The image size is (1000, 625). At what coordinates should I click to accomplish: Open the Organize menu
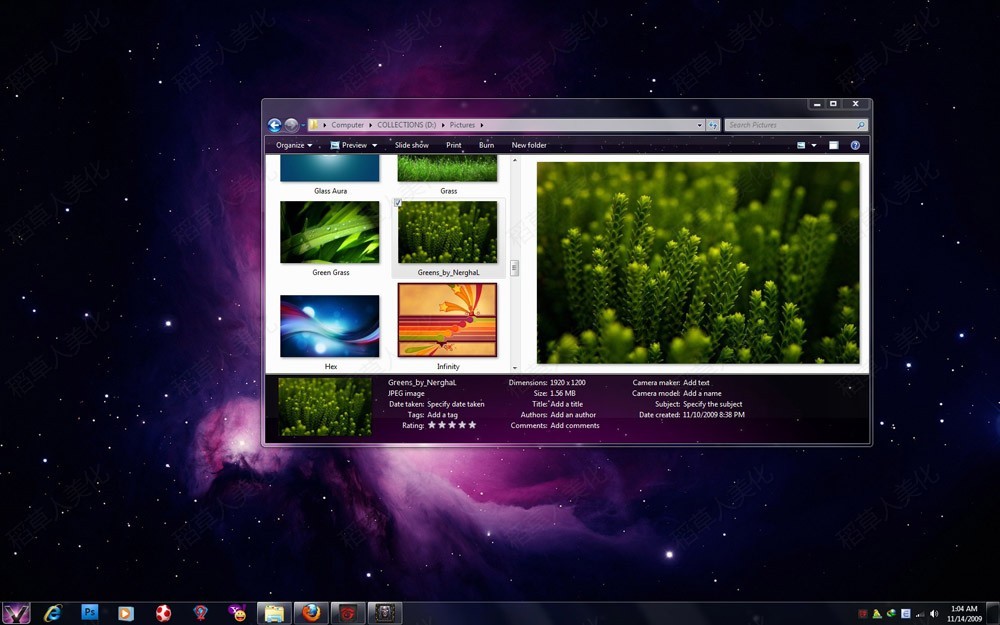click(294, 145)
